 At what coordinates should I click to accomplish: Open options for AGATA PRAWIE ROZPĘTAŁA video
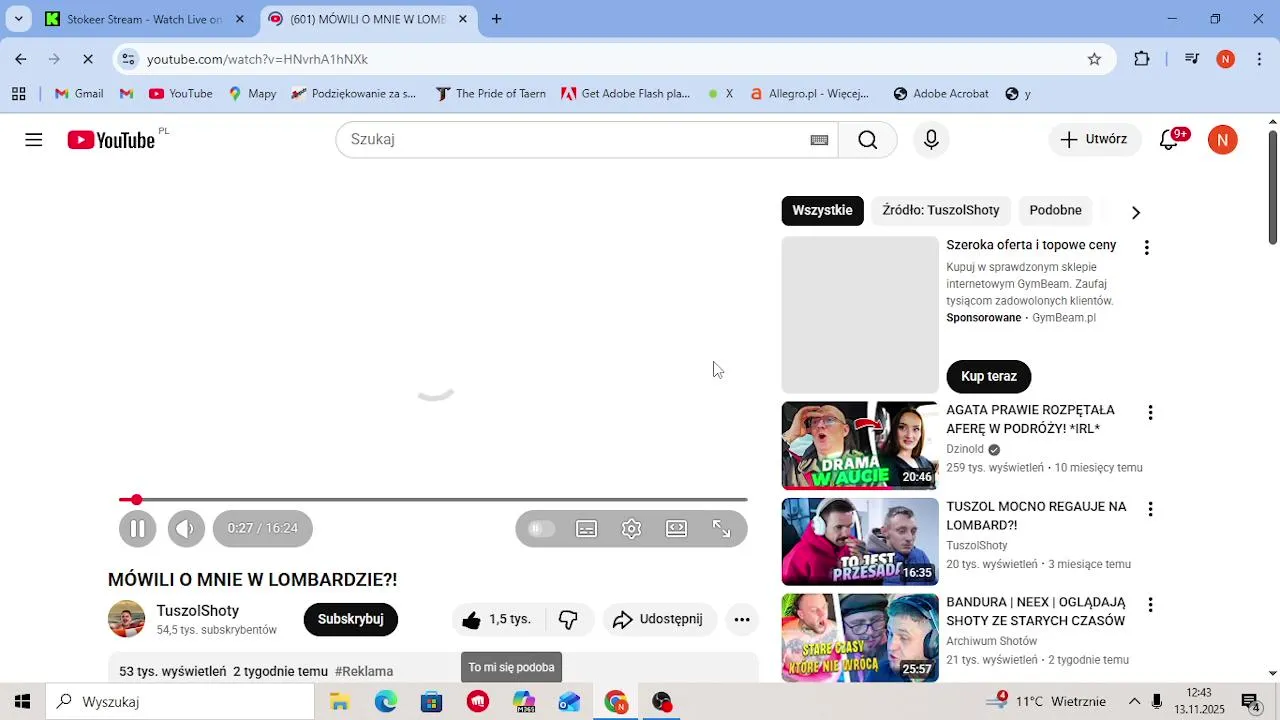[x=1150, y=413]
